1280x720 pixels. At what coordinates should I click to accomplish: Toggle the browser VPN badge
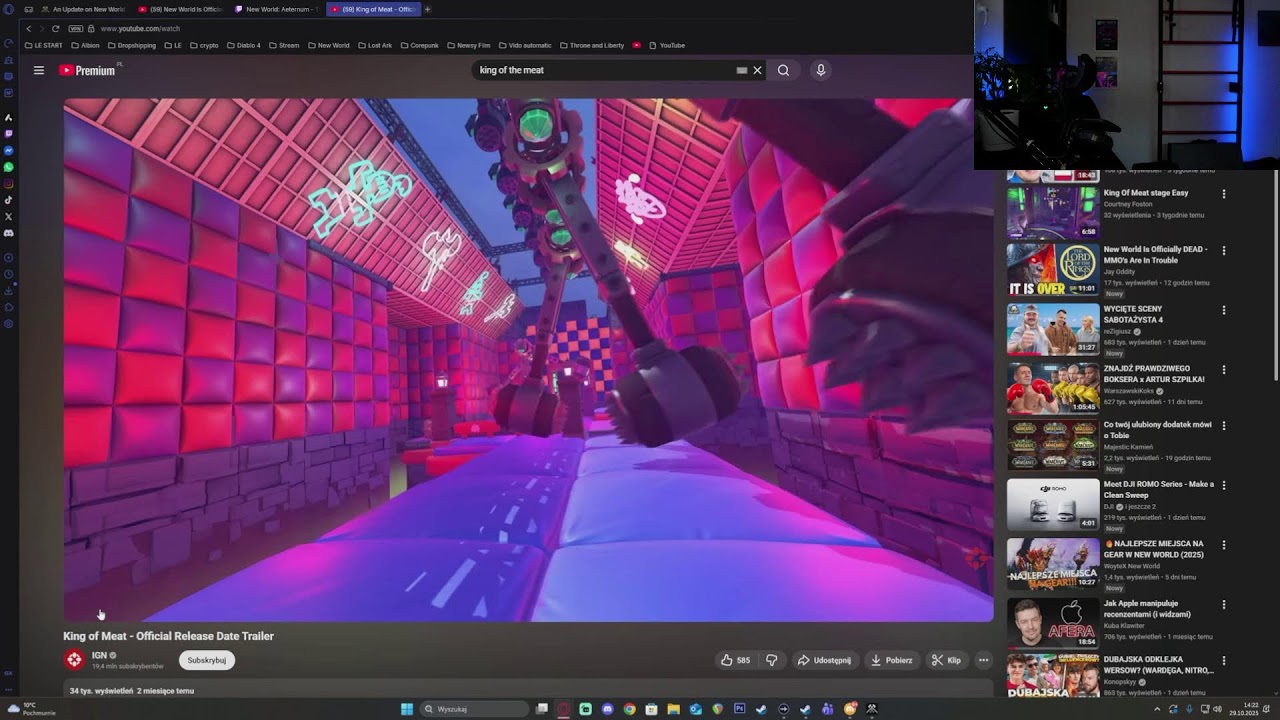coord(75,29)
